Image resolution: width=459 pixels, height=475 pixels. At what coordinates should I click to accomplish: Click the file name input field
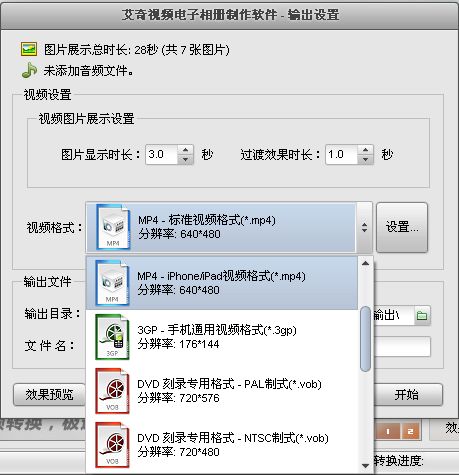click(x=402, y=347)
